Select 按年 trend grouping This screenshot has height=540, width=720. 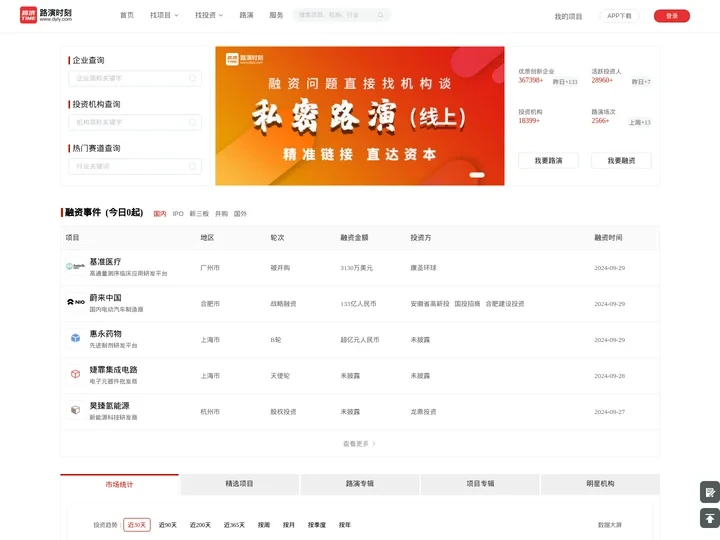click(344, 525)
